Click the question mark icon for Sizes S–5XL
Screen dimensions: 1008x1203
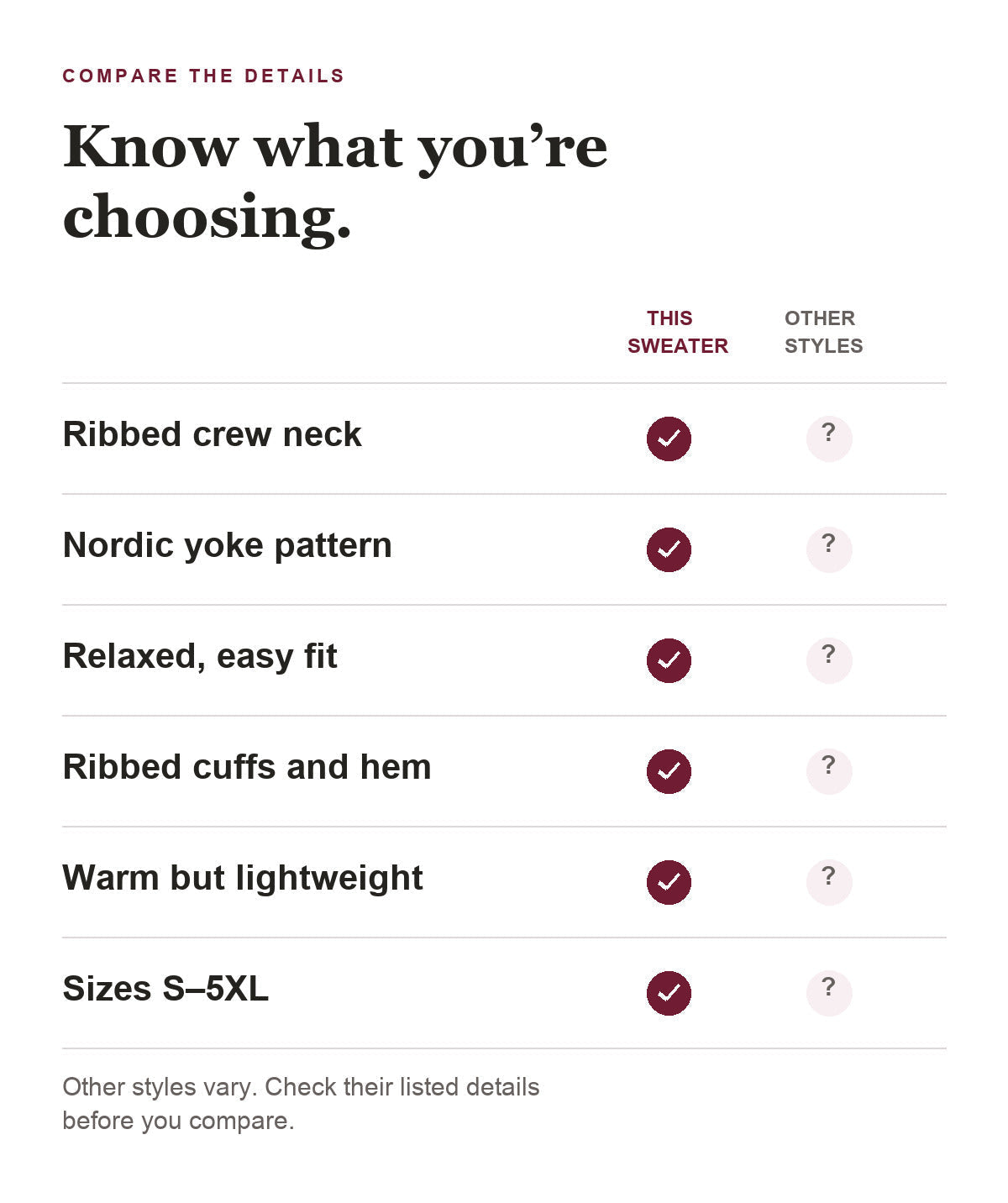(829, 993)
